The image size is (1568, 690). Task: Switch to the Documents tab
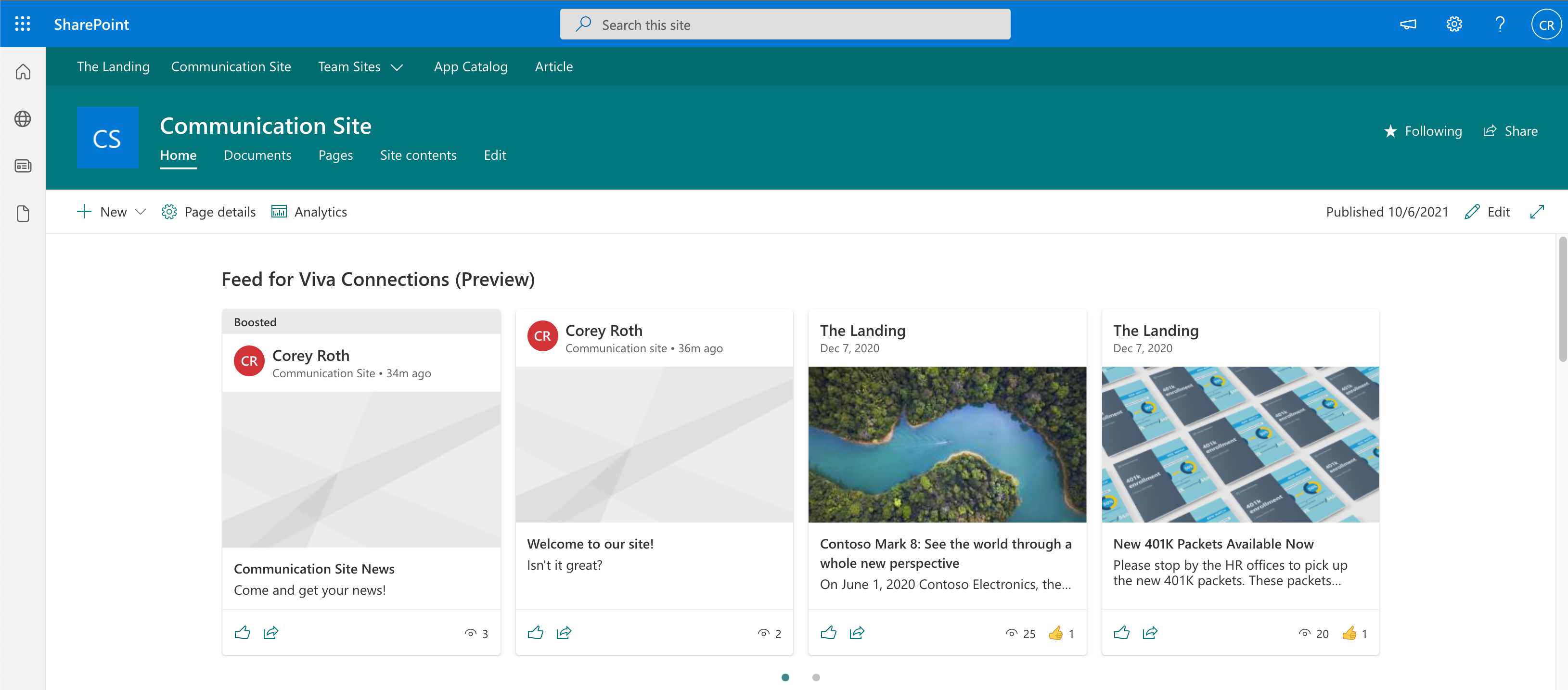[x=257, y=155]
